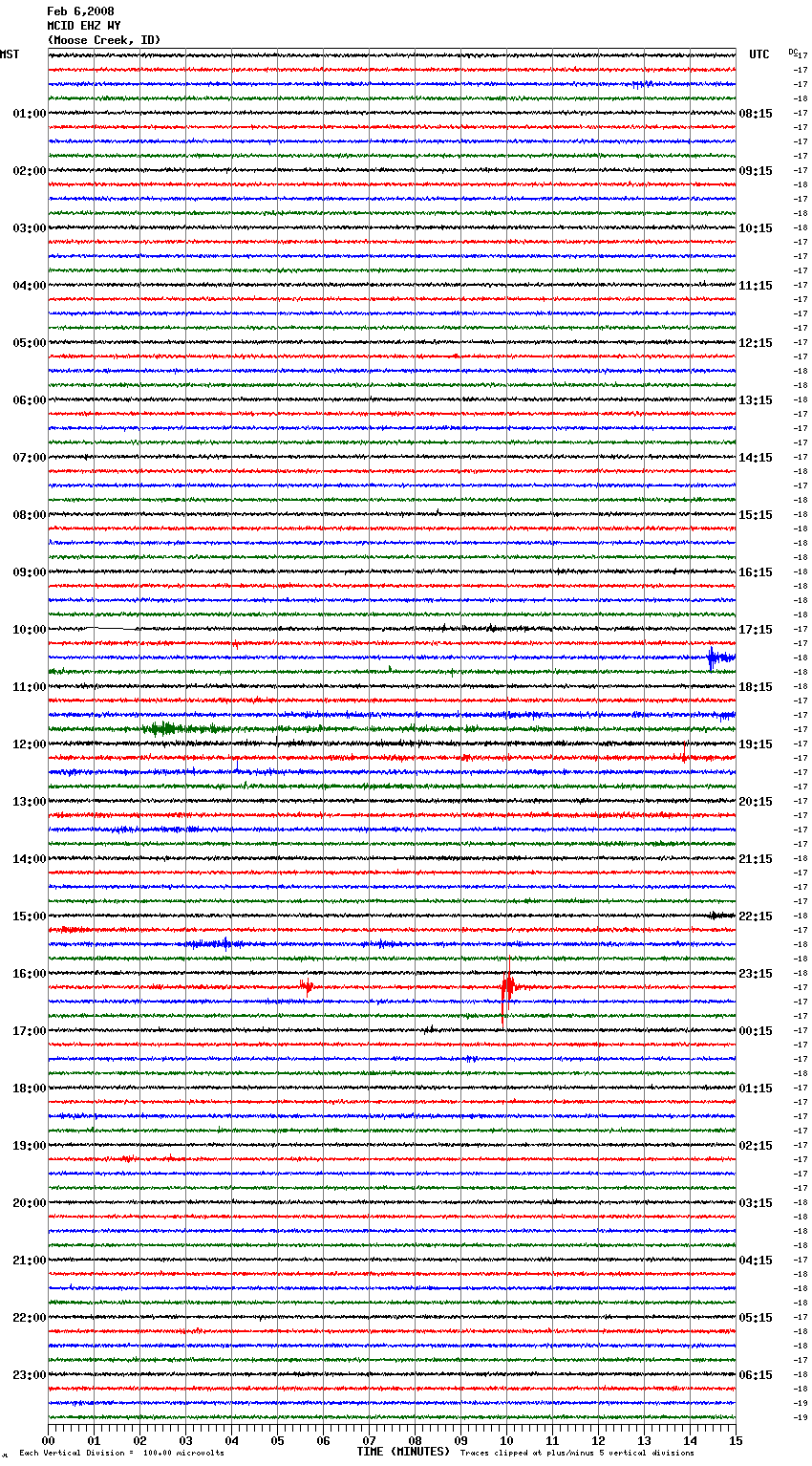Click the "00" minute axis tick label
This screenshot has width=812, height=1466.
tap(48, 1439)
